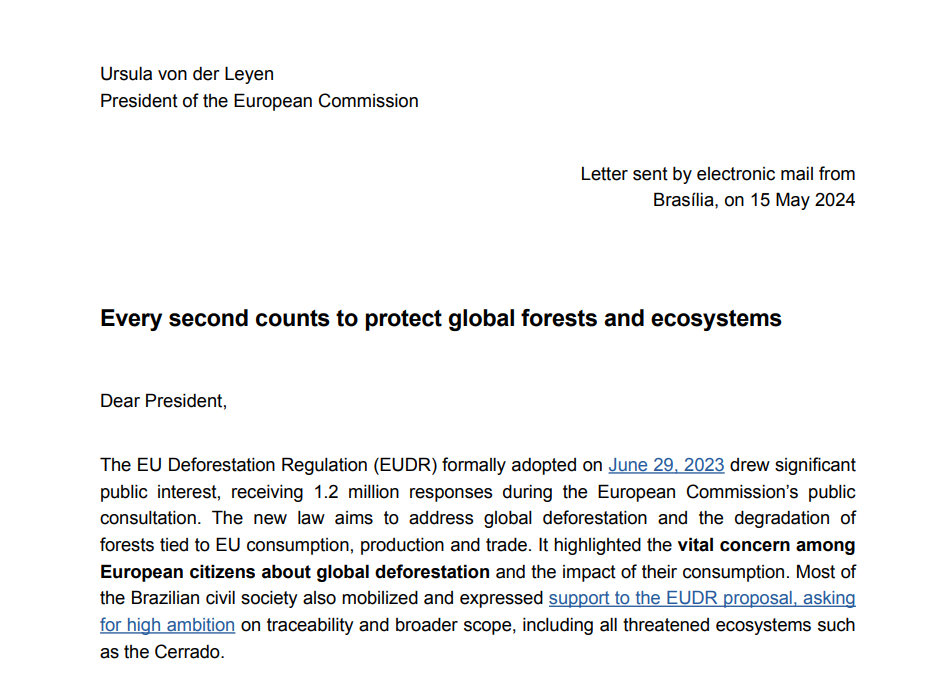Viewport: 942px width, 675px height.
Task: Click bold "European citizens about global deforestation" text
Action: (x=295, y=572)
